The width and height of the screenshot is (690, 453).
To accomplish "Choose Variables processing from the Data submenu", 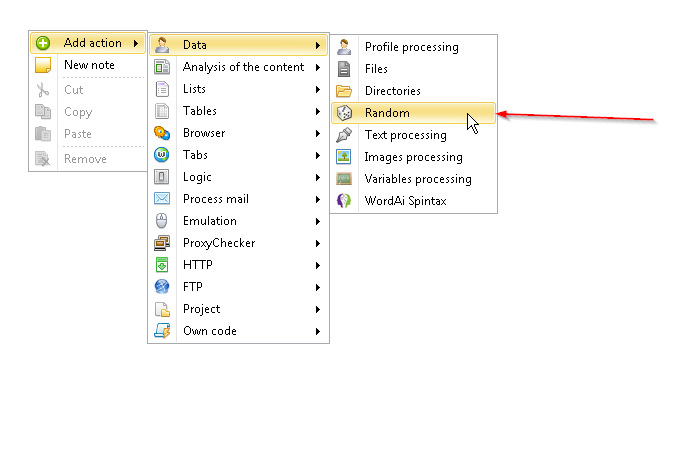I will click(414, 179).
